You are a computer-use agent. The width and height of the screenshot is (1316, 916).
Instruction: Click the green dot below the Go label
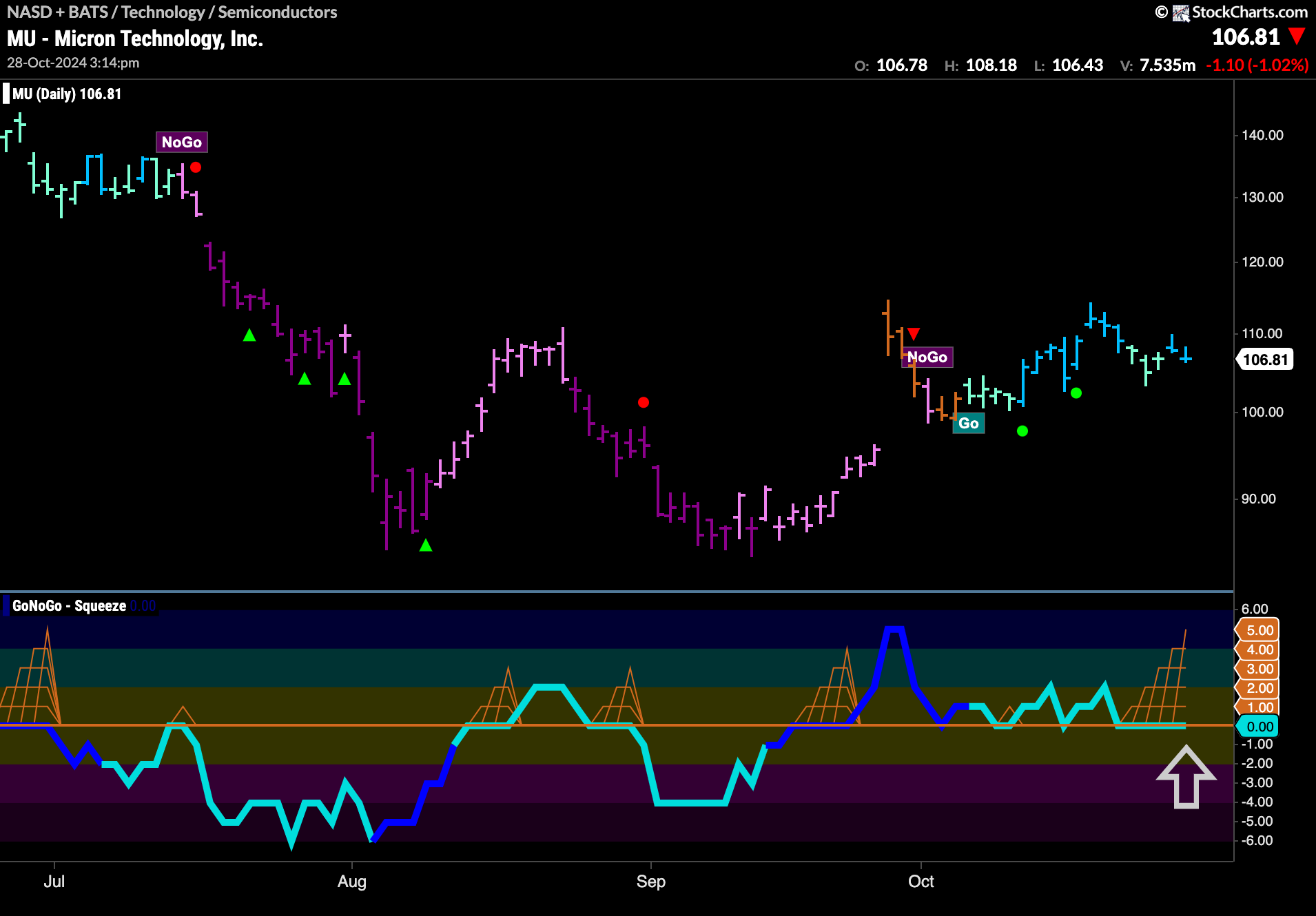click(x=1022, y=431)
